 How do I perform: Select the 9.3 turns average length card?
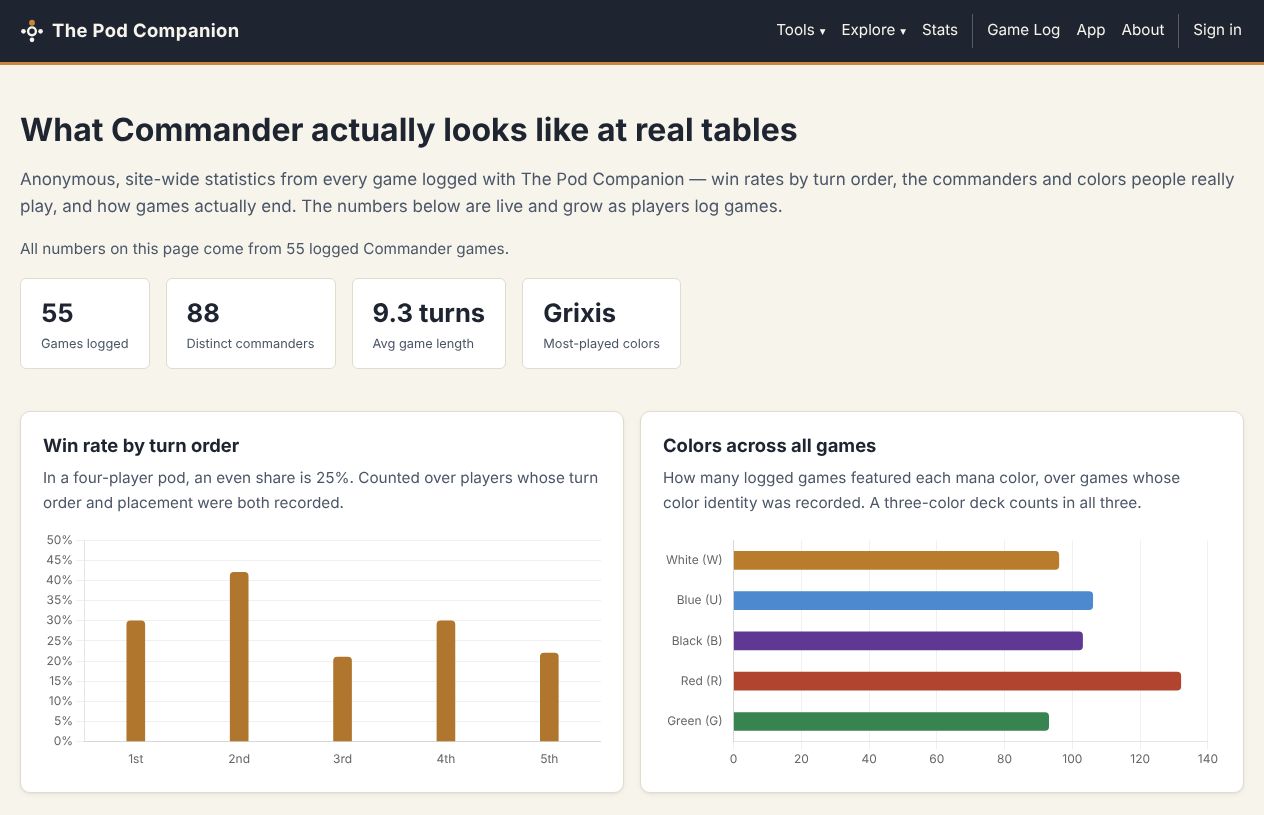tap(429, 323)
